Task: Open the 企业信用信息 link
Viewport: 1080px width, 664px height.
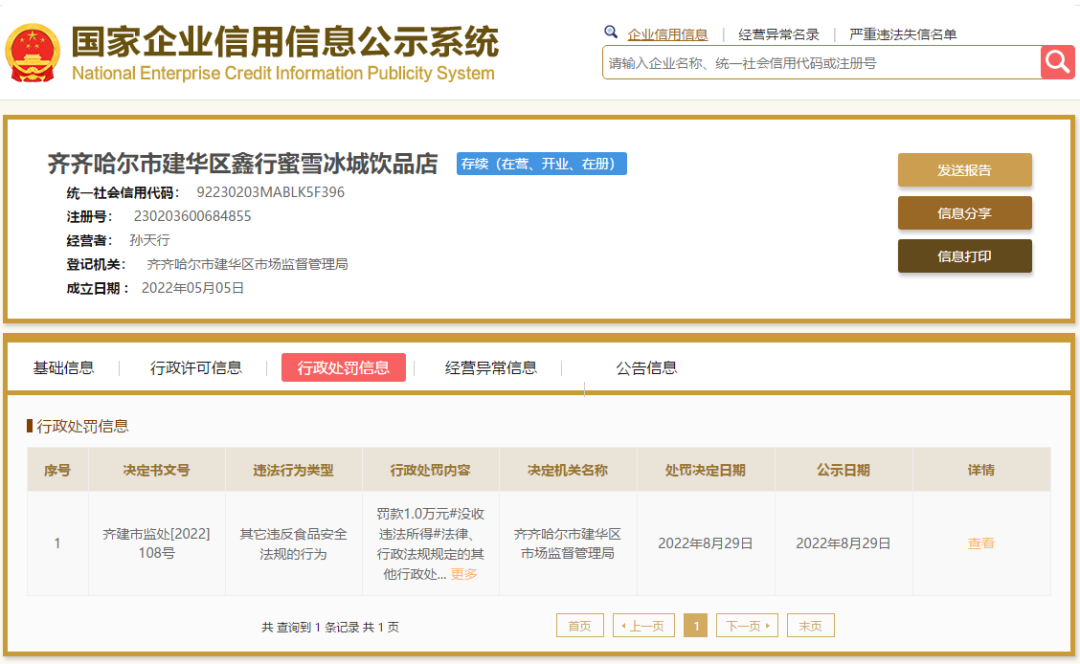Action: click(668, 32)
